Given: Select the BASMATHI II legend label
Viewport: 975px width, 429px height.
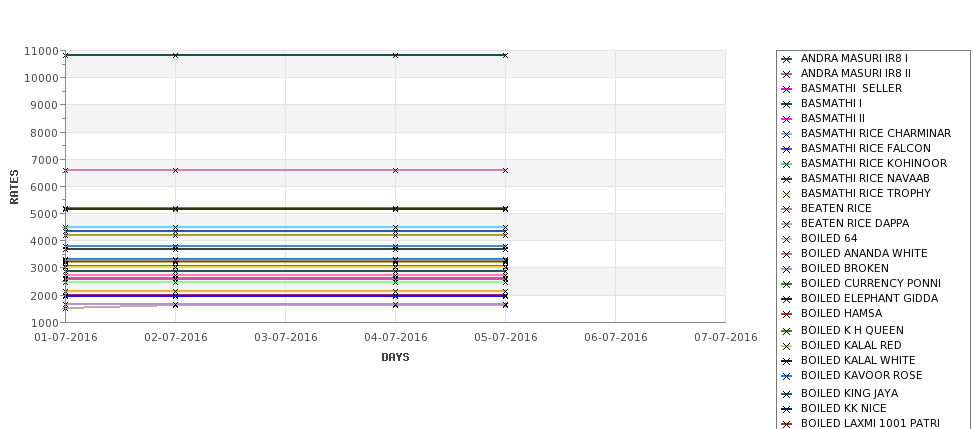Looking at the screenshot, I should coord(833,119).
